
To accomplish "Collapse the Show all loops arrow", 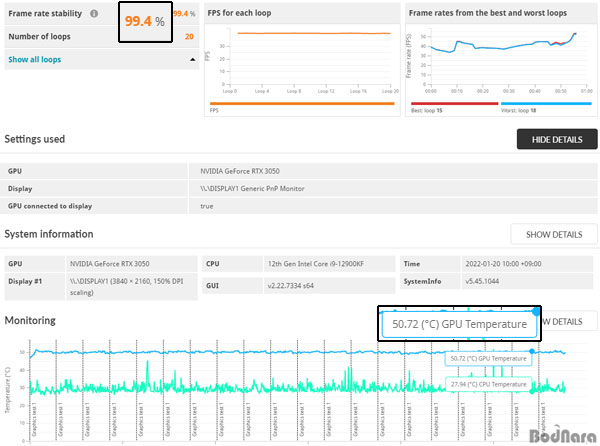I will 192,59.
